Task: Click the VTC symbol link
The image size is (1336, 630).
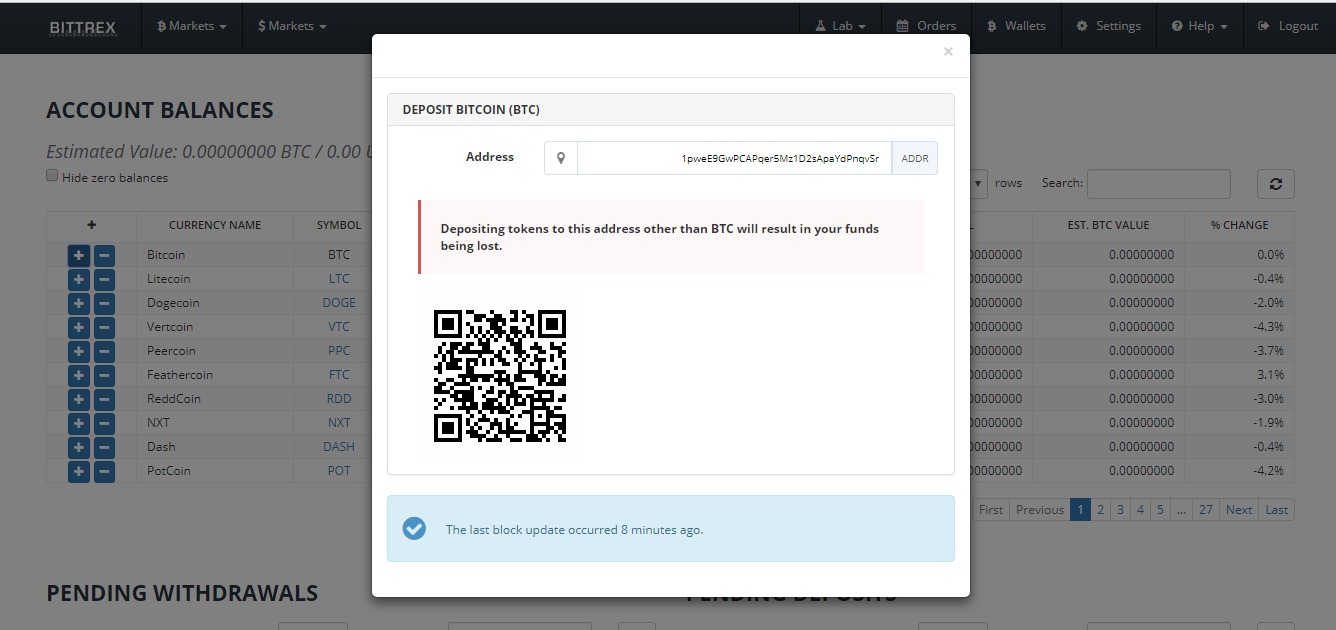Action: click(x=339, y=327)
